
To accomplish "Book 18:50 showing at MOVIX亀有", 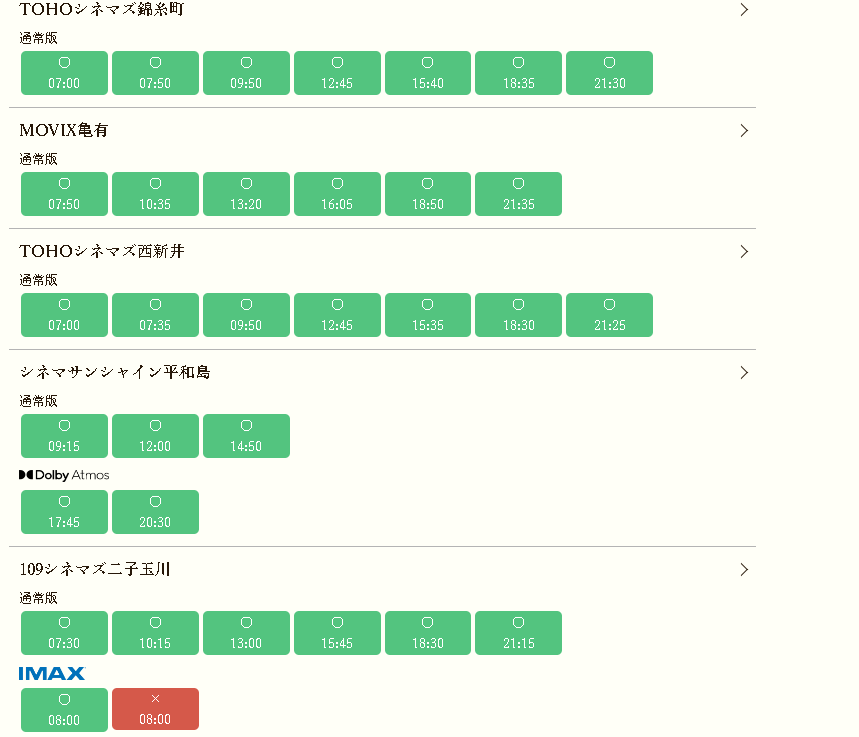I will tap(428, 194).
